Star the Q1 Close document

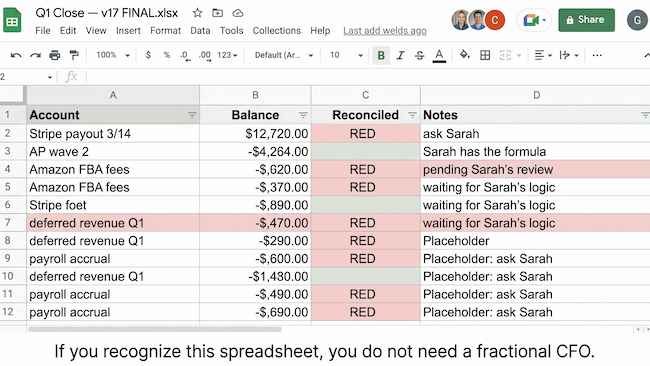[x=197, y=13]
